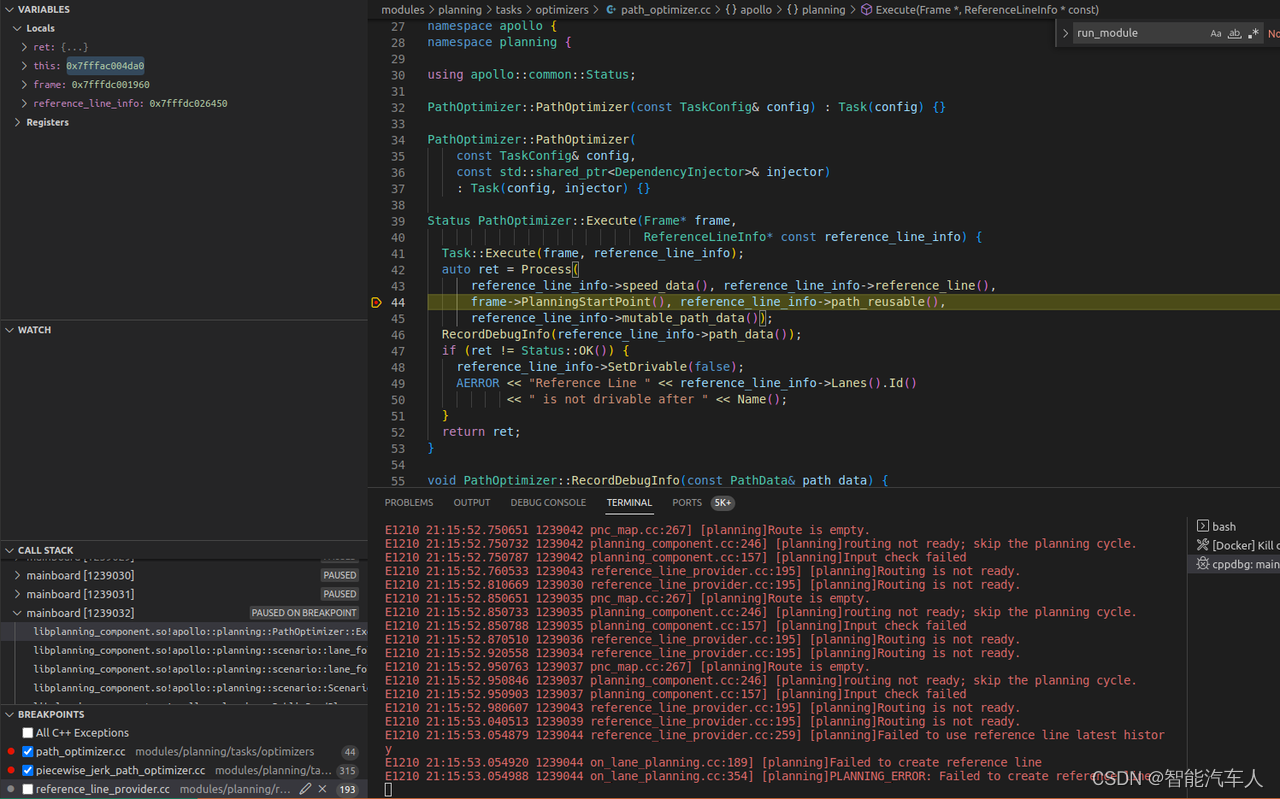The height and width of the screenshot is (799, 1280).
Task: Remove the reference_line_provider.cc breakpoint with X icon
Action: pyautogui.click(x=322, y=788)
